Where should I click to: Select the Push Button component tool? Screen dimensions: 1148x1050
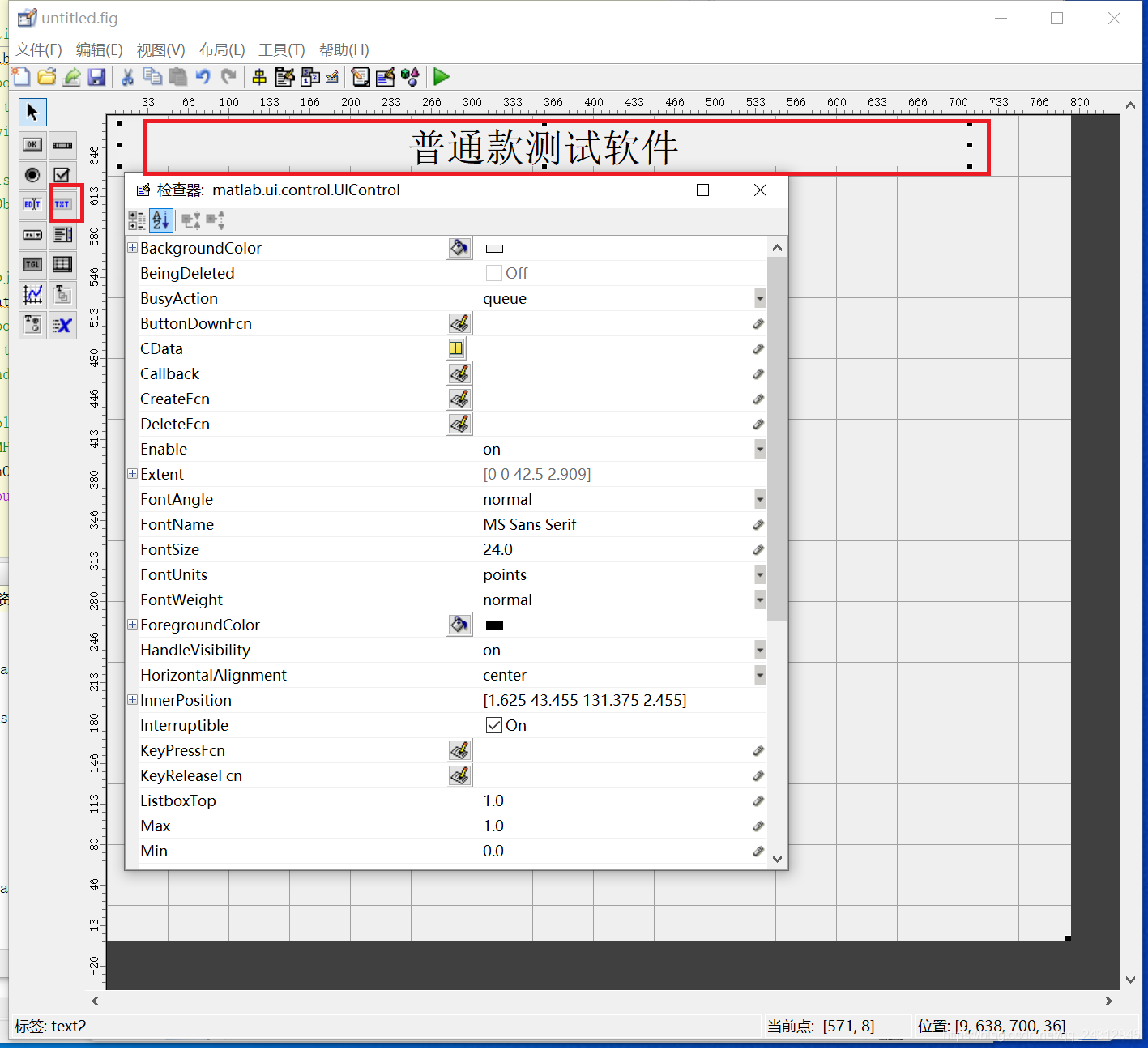point(32,145)
